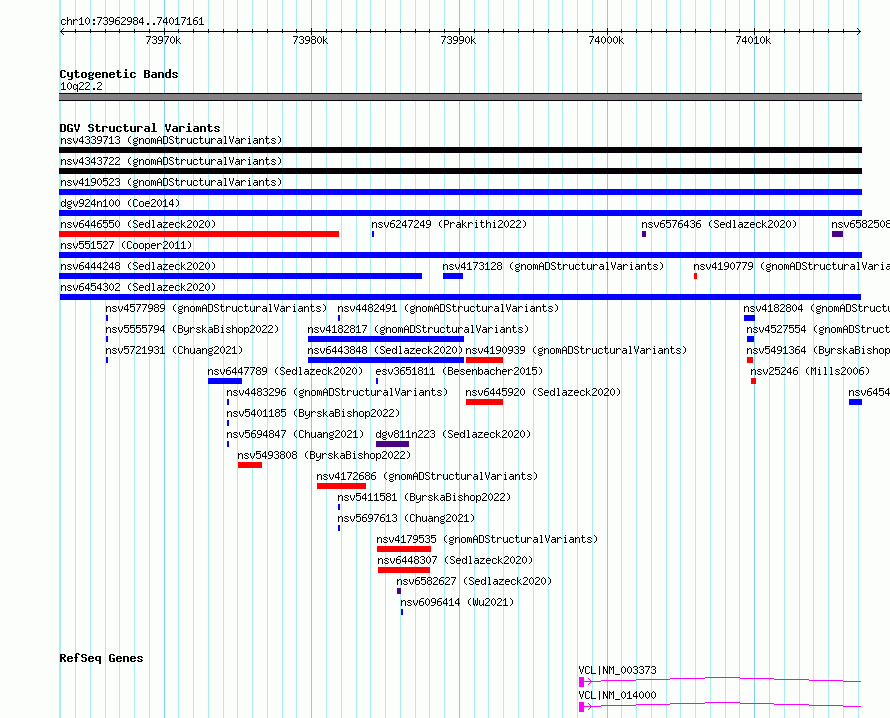Viewport: 890px width, 718px height.
Task: Click the nsv25246 (Mills2006) label
Action: pyautogui.click(x=810, y=371)
